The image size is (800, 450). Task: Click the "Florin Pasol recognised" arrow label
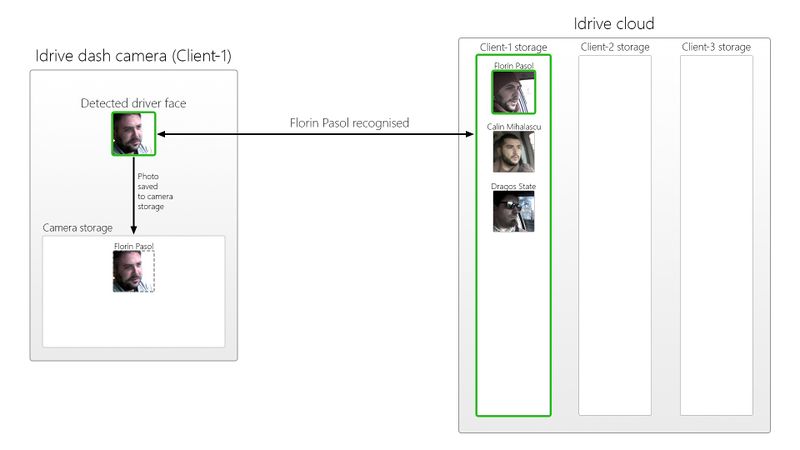[348, 123]
